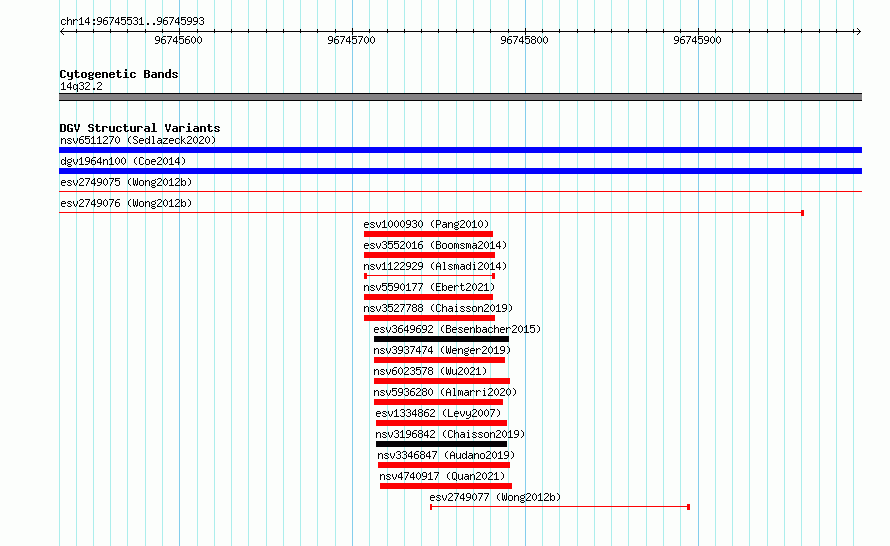Open esv1000930 (Pang2010) variant label
This screenshot has width=890, height=546.
click(x=426, y=224)
